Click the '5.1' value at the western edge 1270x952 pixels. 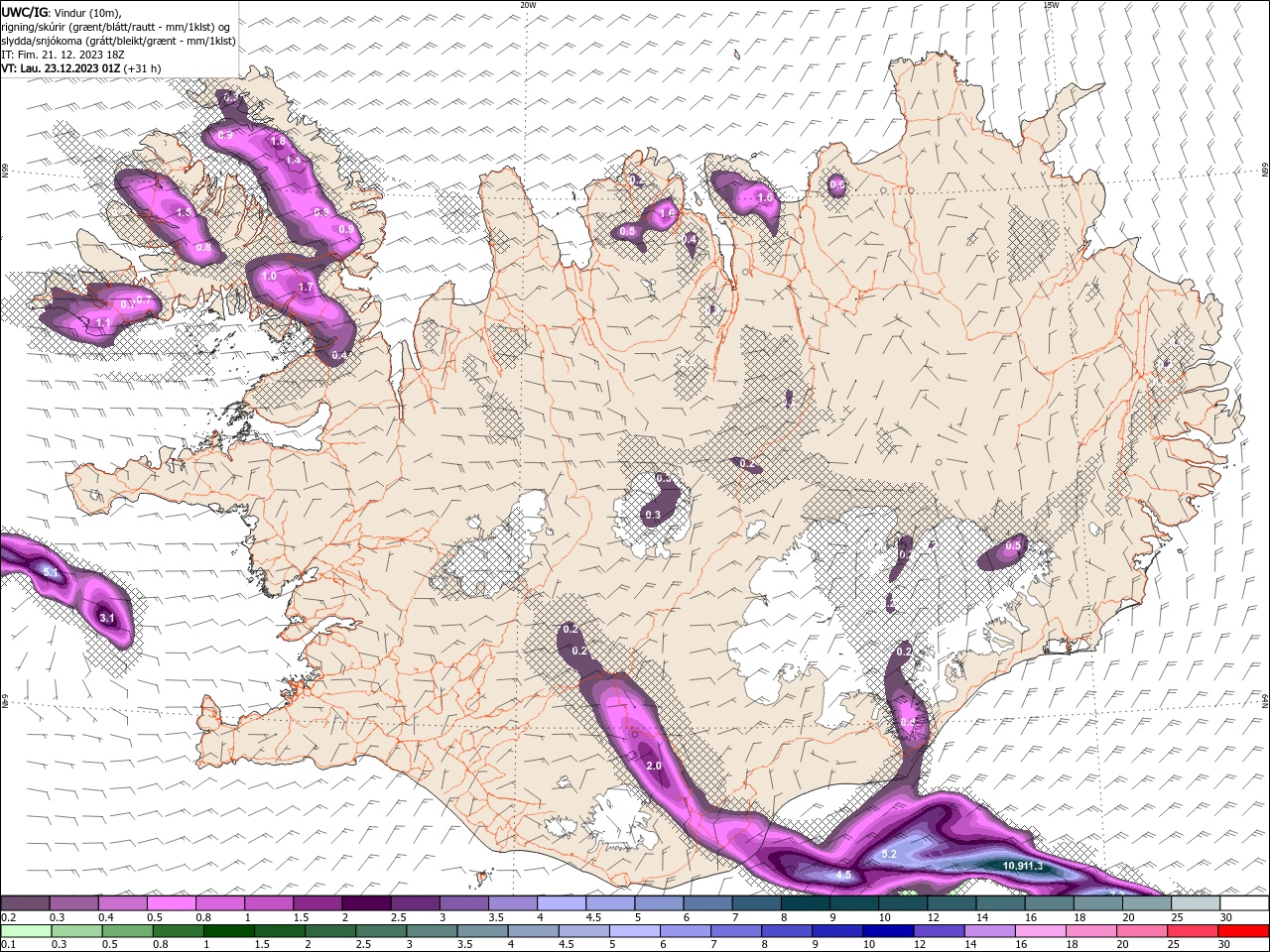(x=52, y=573)
